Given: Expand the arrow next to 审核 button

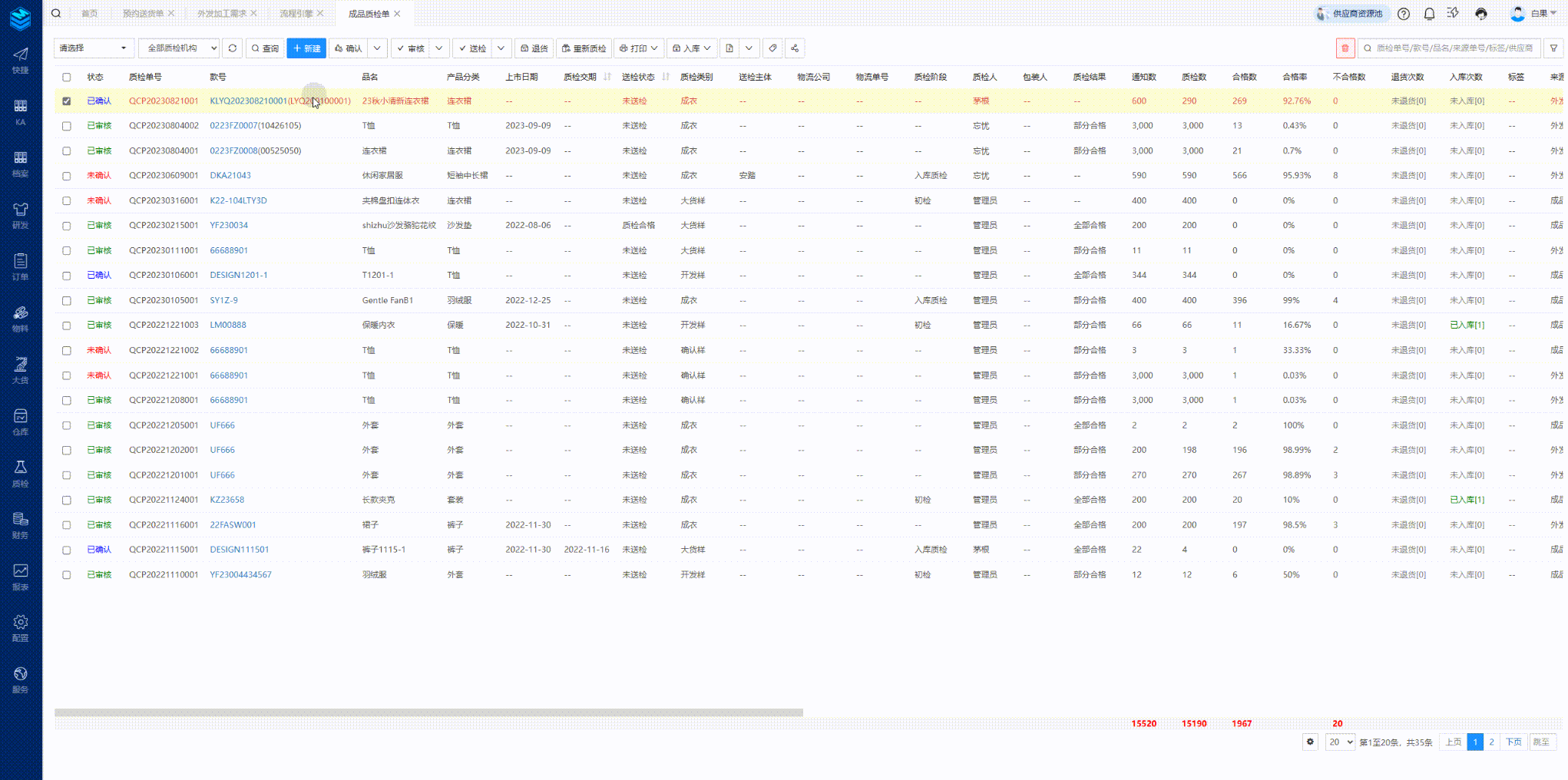Looking at the screenshot, I should click(438, 48).
